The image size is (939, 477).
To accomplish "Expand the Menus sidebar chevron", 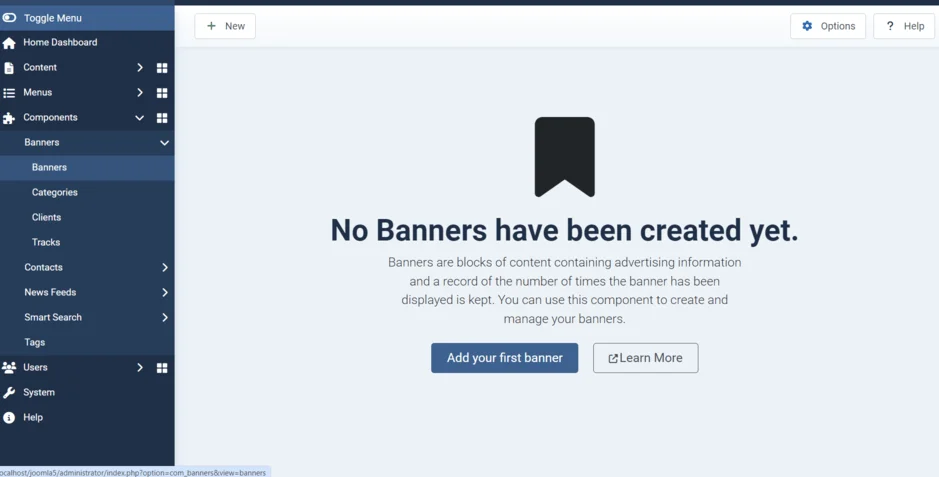I will point(140,93).
